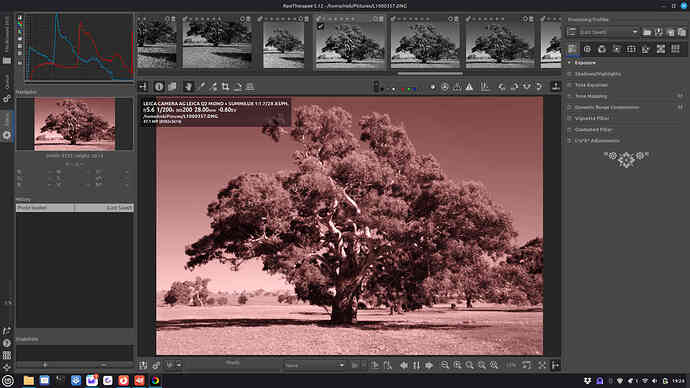Toggle the left panel visibility
The image size is (690, 388).
point(143,87)
